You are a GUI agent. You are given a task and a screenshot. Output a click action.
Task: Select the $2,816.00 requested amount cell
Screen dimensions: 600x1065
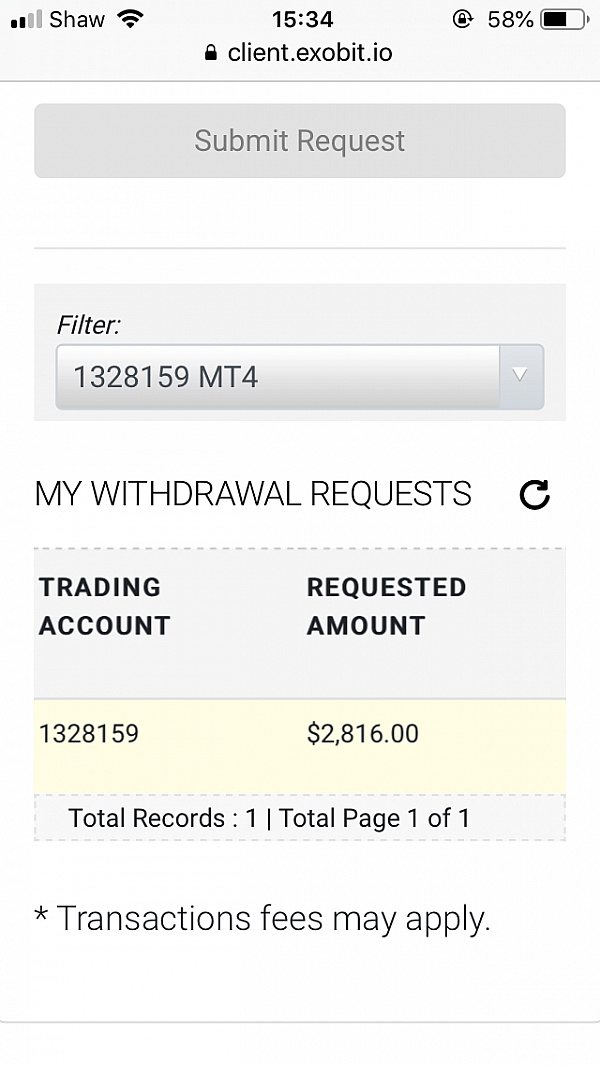(x=362, y=734)
